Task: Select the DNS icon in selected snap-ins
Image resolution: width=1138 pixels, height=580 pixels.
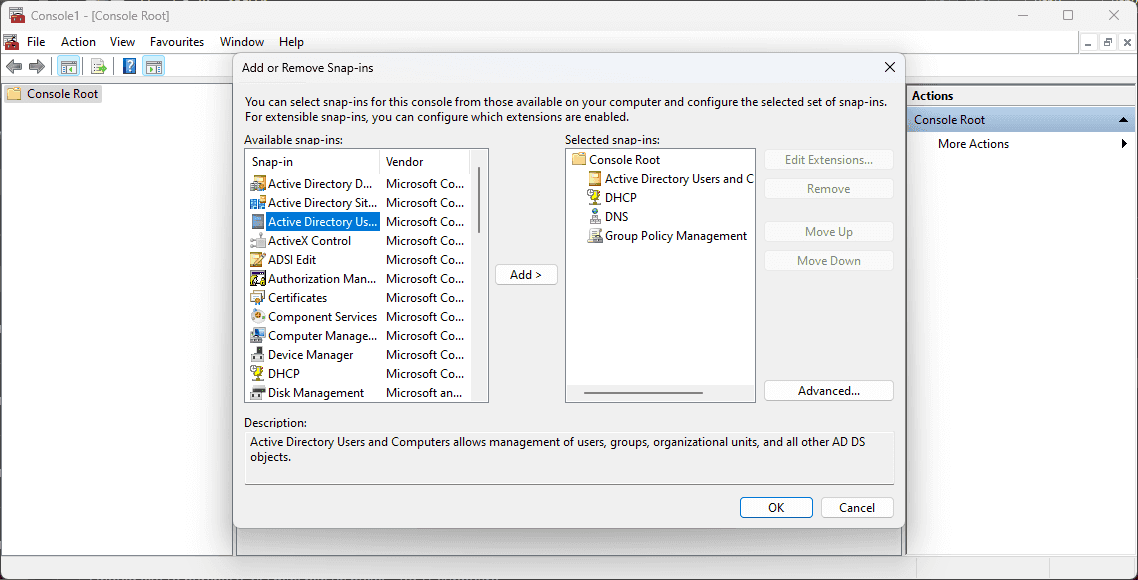Action: coord(594,217)
